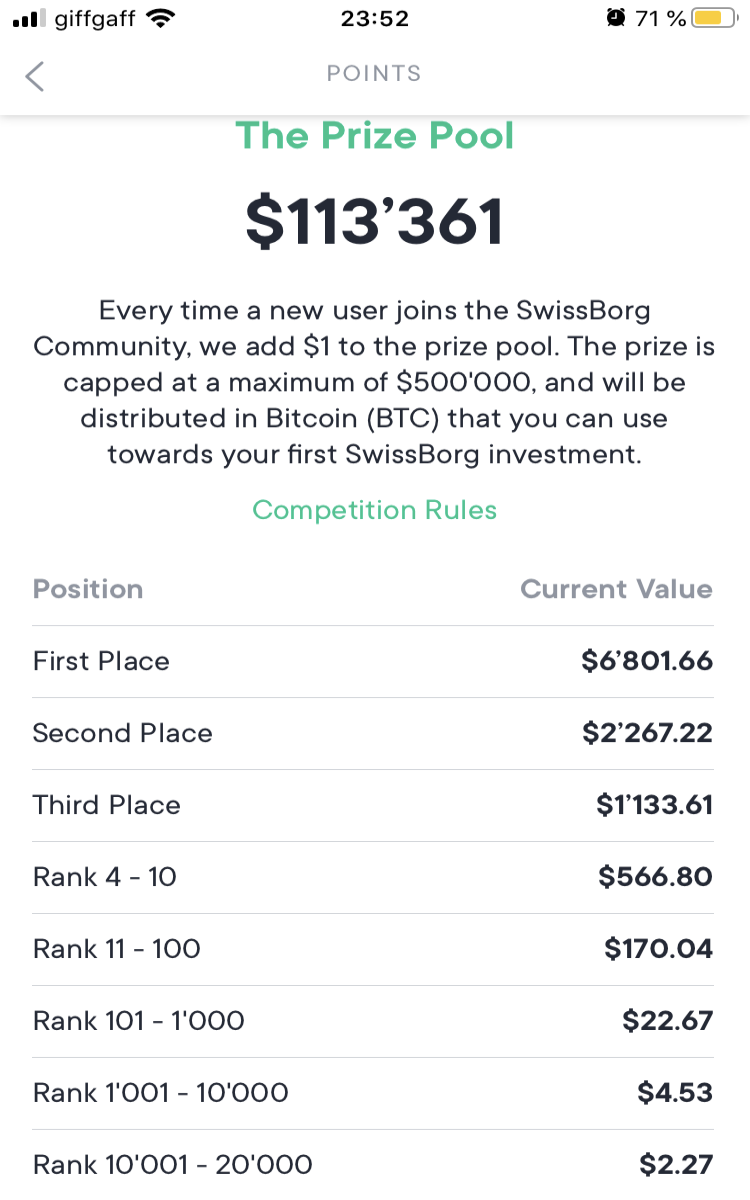
Task: Tap the back arrow icon
Action: click(x=35, y=75)
